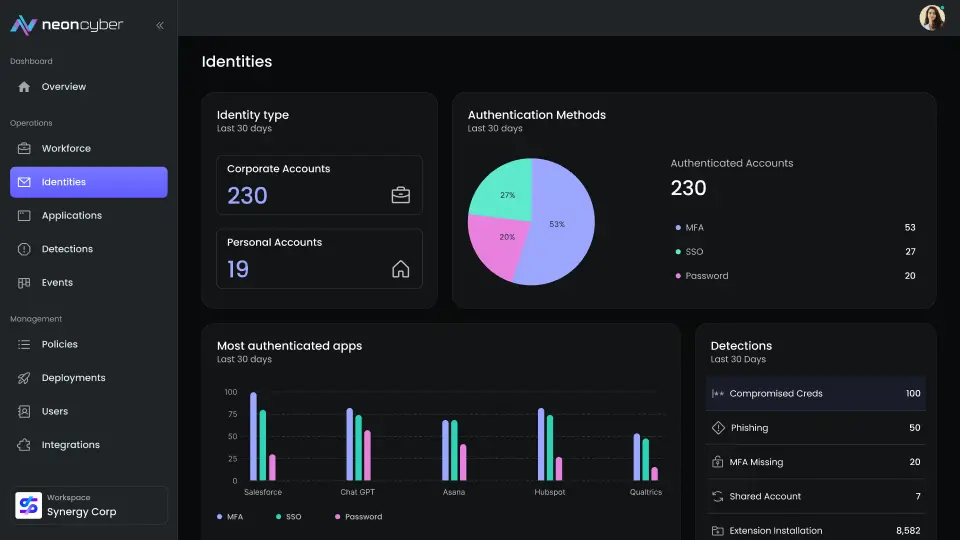960x540 pixels.
Task: Open the user profile avatar menu
Action: pos(931,18)
